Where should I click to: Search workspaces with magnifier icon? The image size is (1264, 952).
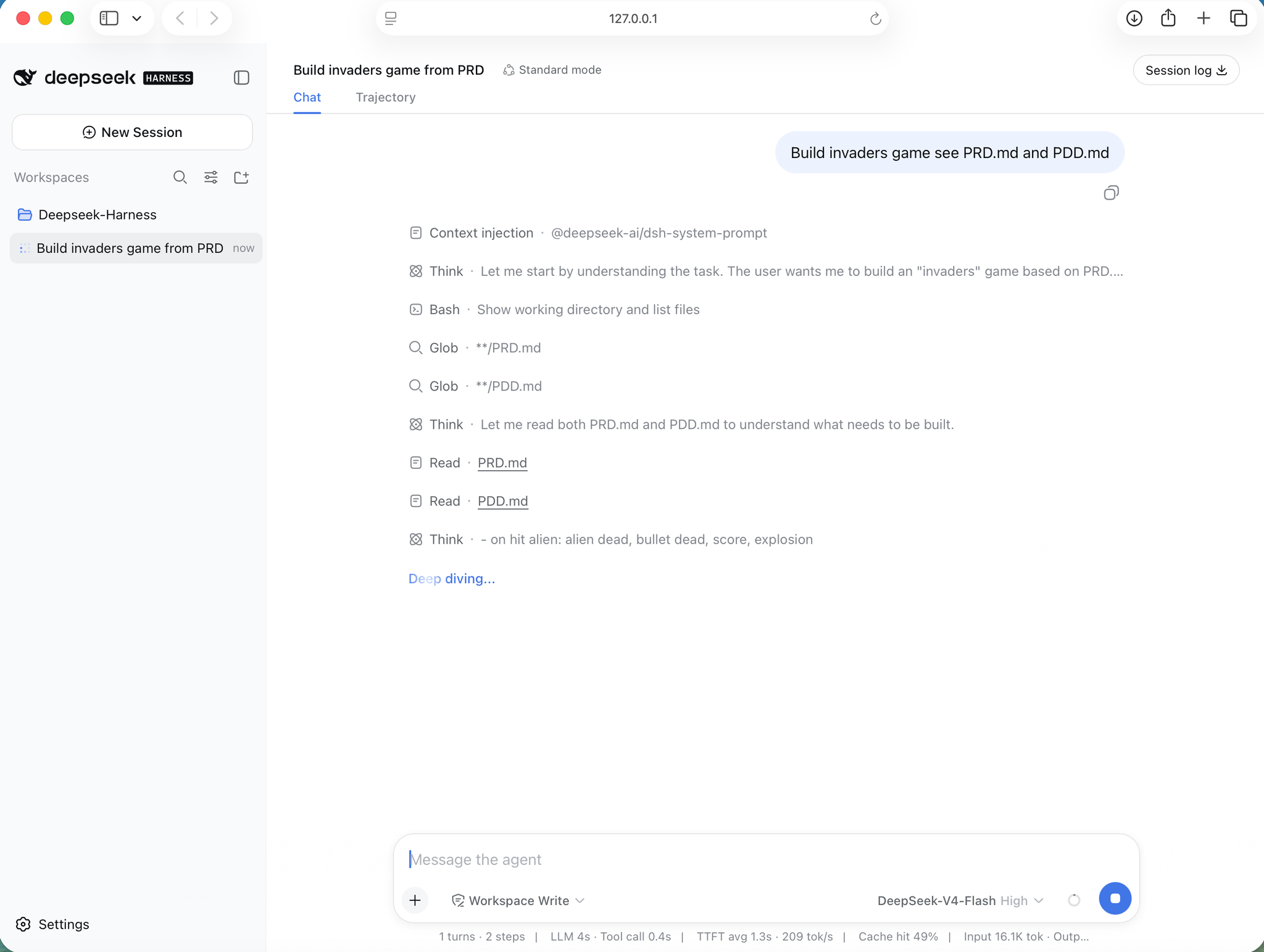tap(180, 178)
